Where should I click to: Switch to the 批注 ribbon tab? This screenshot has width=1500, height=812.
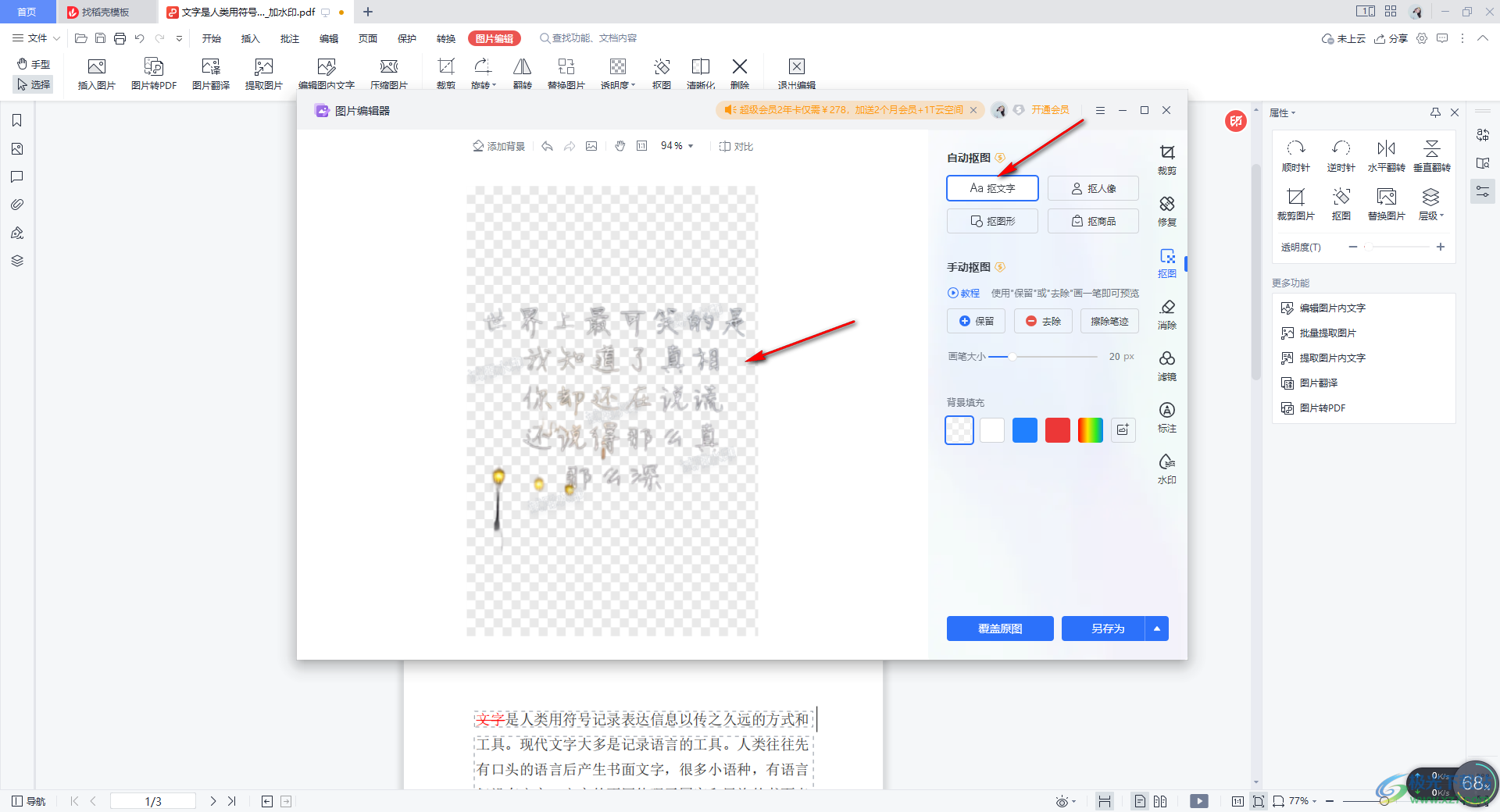click(x=289, y=38)
